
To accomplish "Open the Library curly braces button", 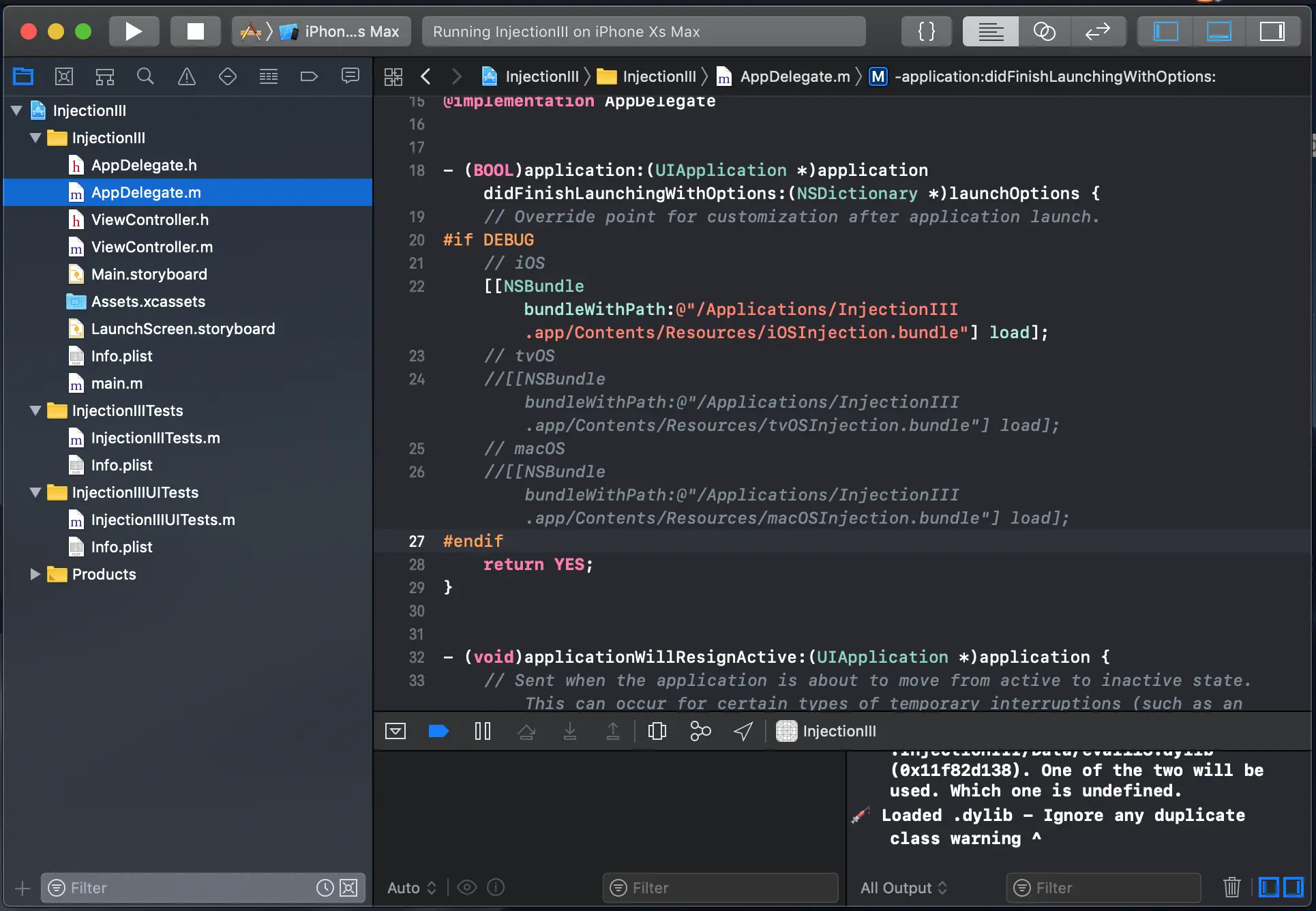I will [926, 31].
